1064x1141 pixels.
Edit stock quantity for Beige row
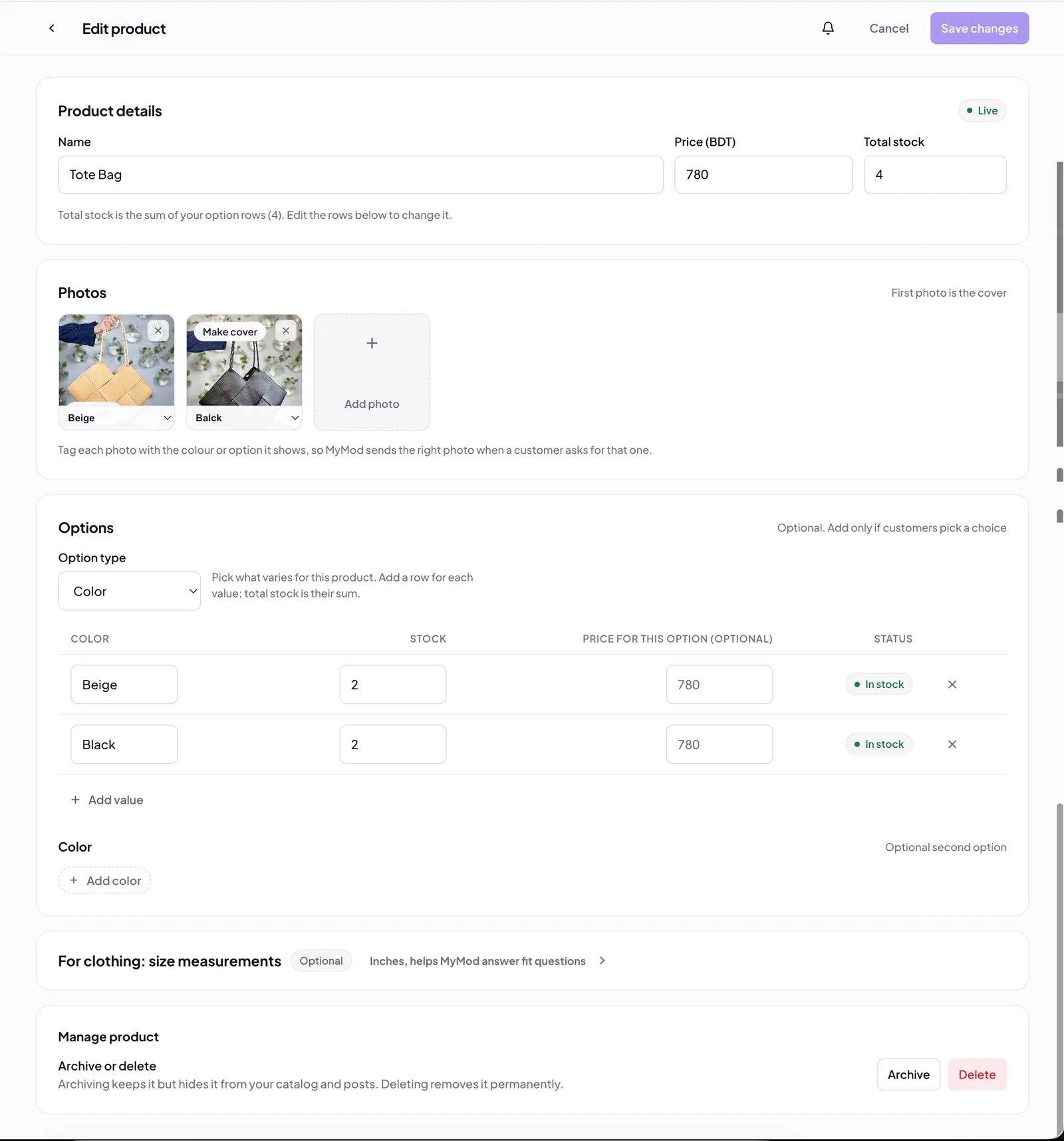(x=393, y=685)
